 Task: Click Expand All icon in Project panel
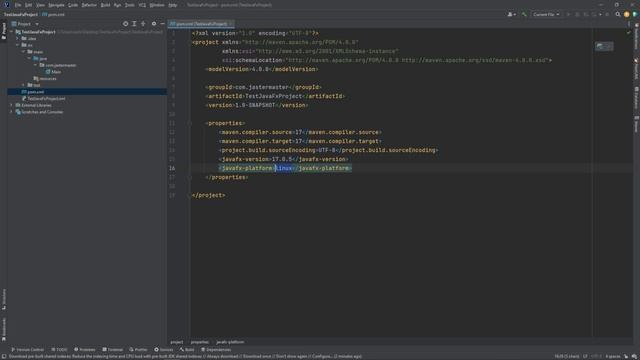[134, 24]
